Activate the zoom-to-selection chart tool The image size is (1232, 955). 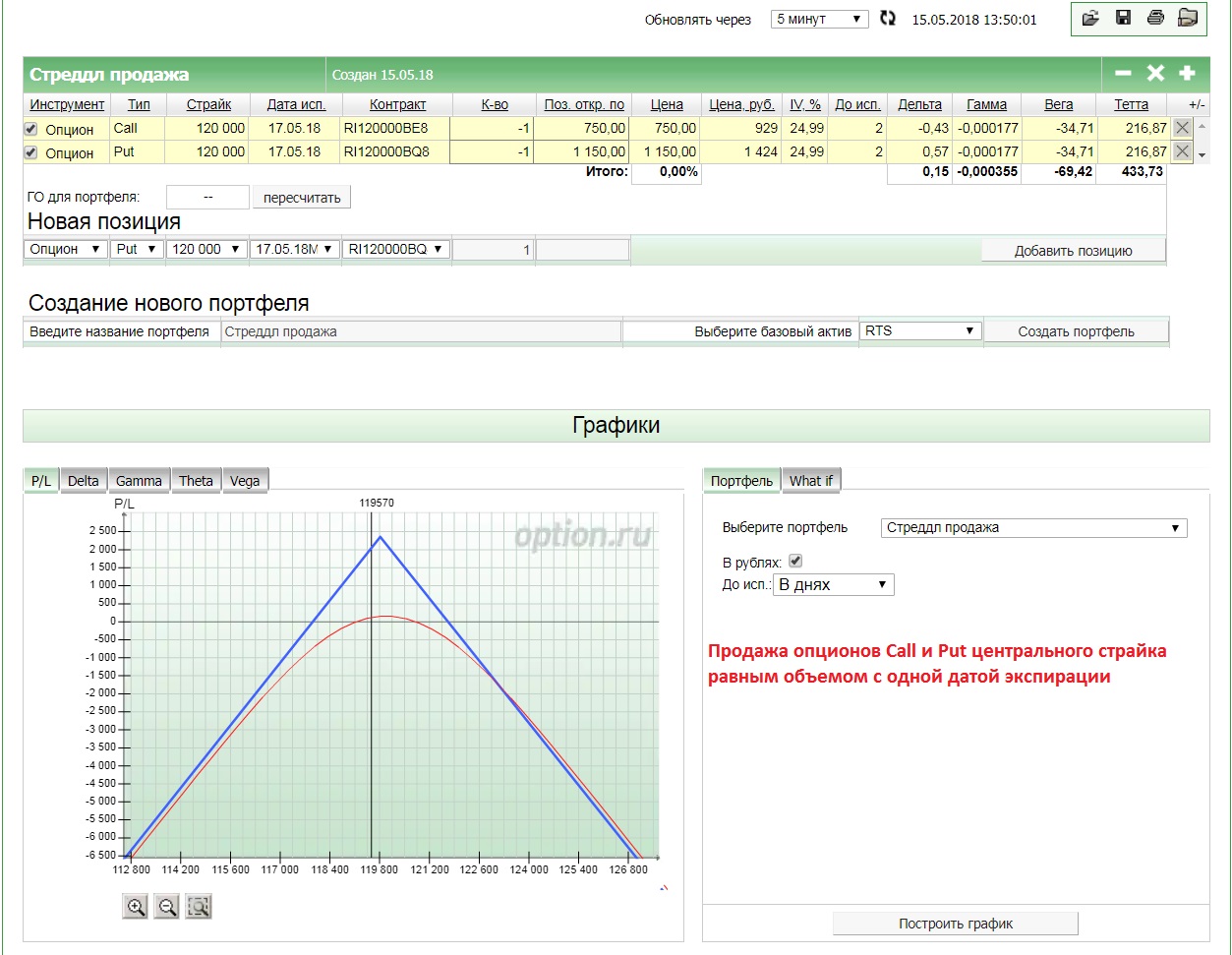pos(199,906)
